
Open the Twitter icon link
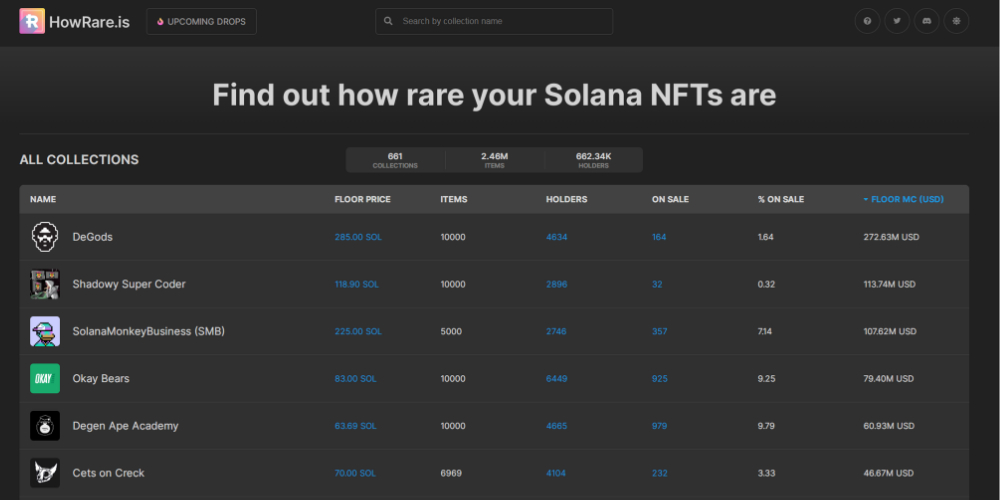(897, 21)
